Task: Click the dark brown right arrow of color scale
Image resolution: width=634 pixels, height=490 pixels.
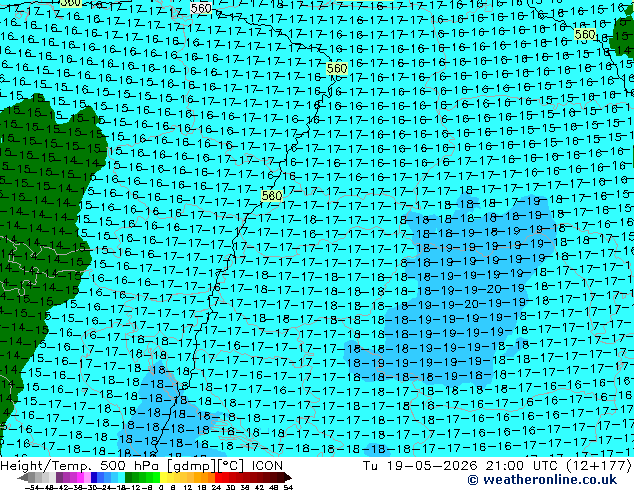Action: pos(288,478)
